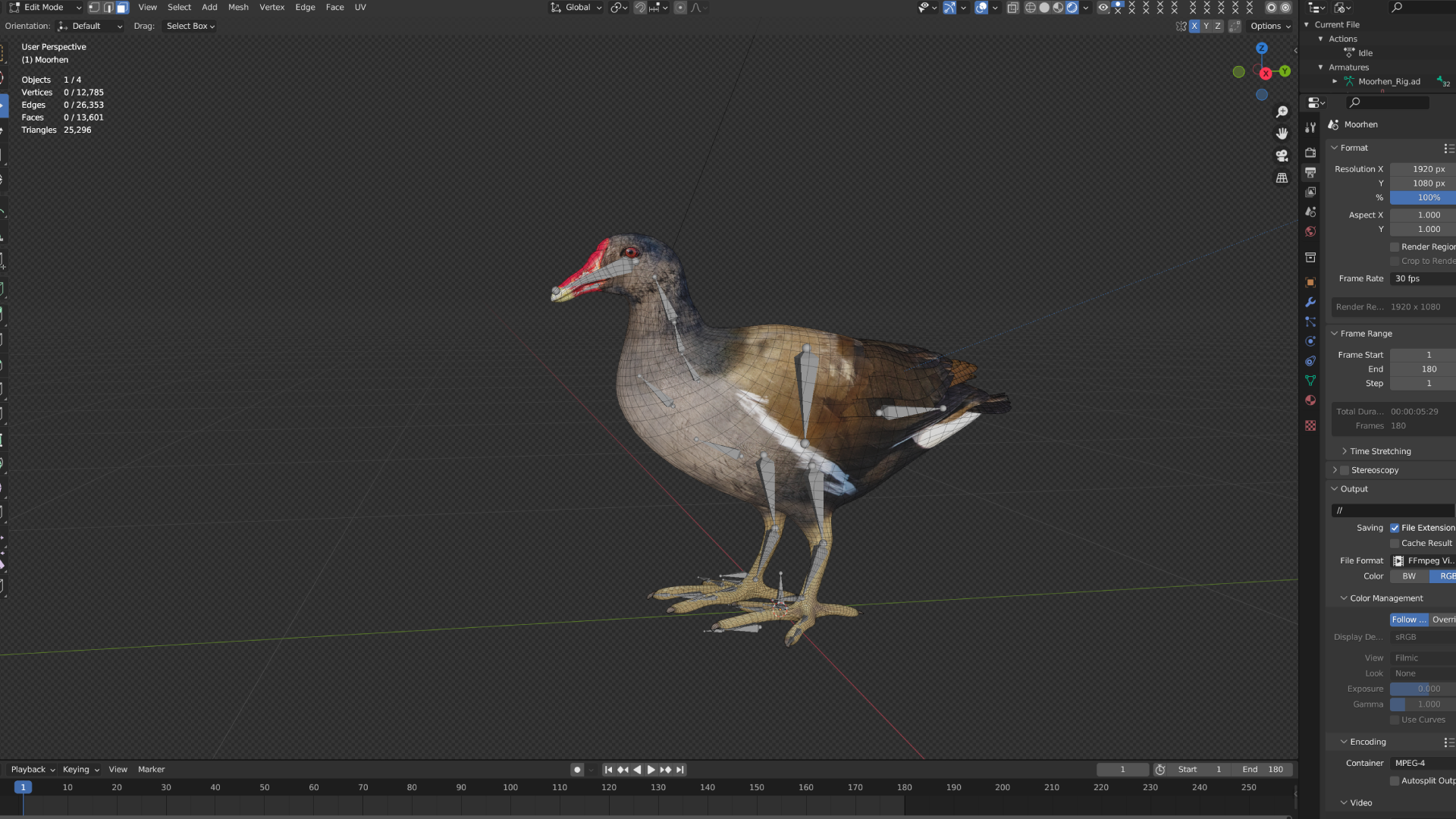Open Modifier wrench properties tab
The height and width of the screenshot is (819, 1456).
pos(1310,302)
